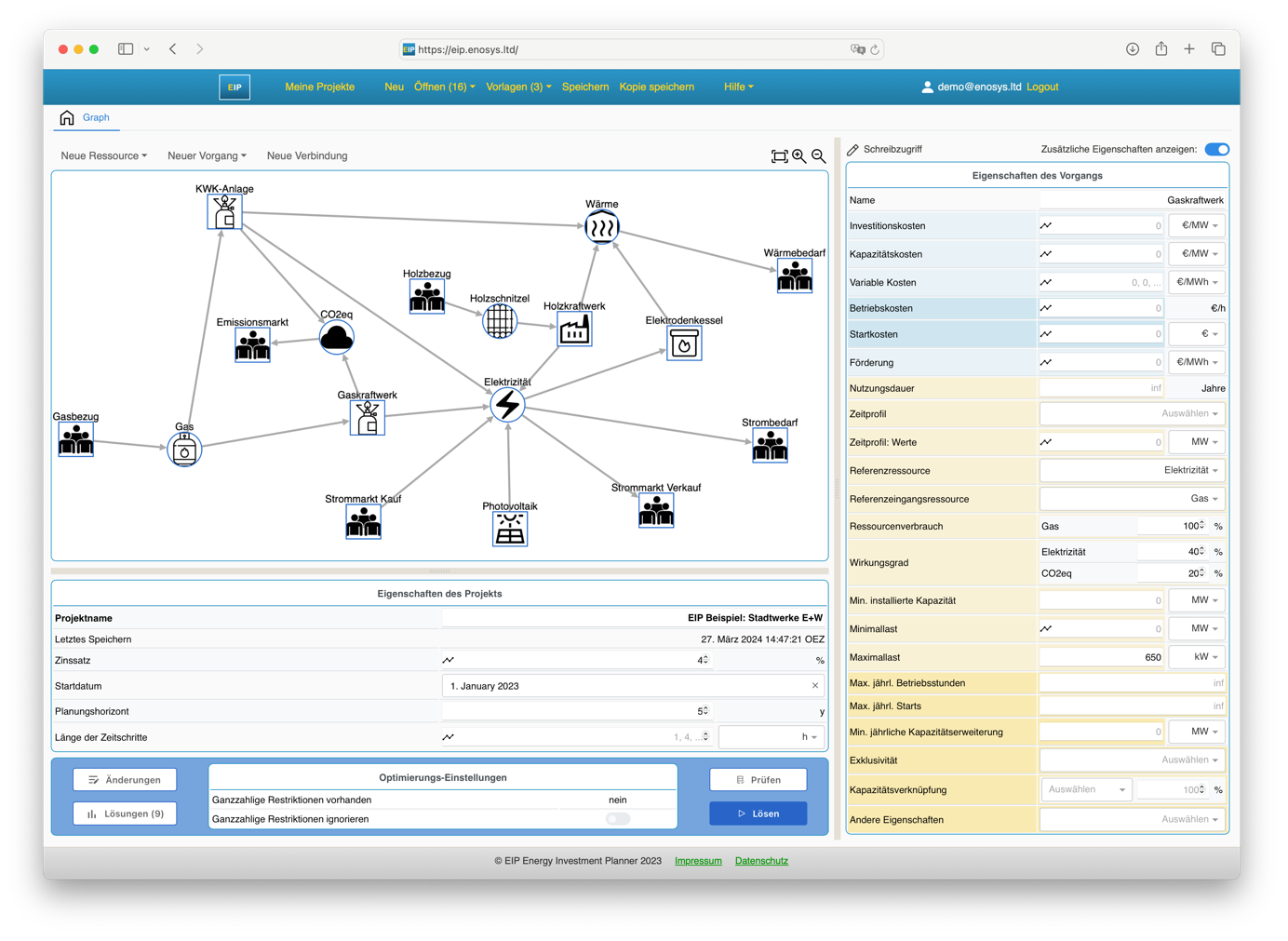Click the Wärme heat resource node
This screenshot has height=941, width=1288.
(x=602, y=227)
